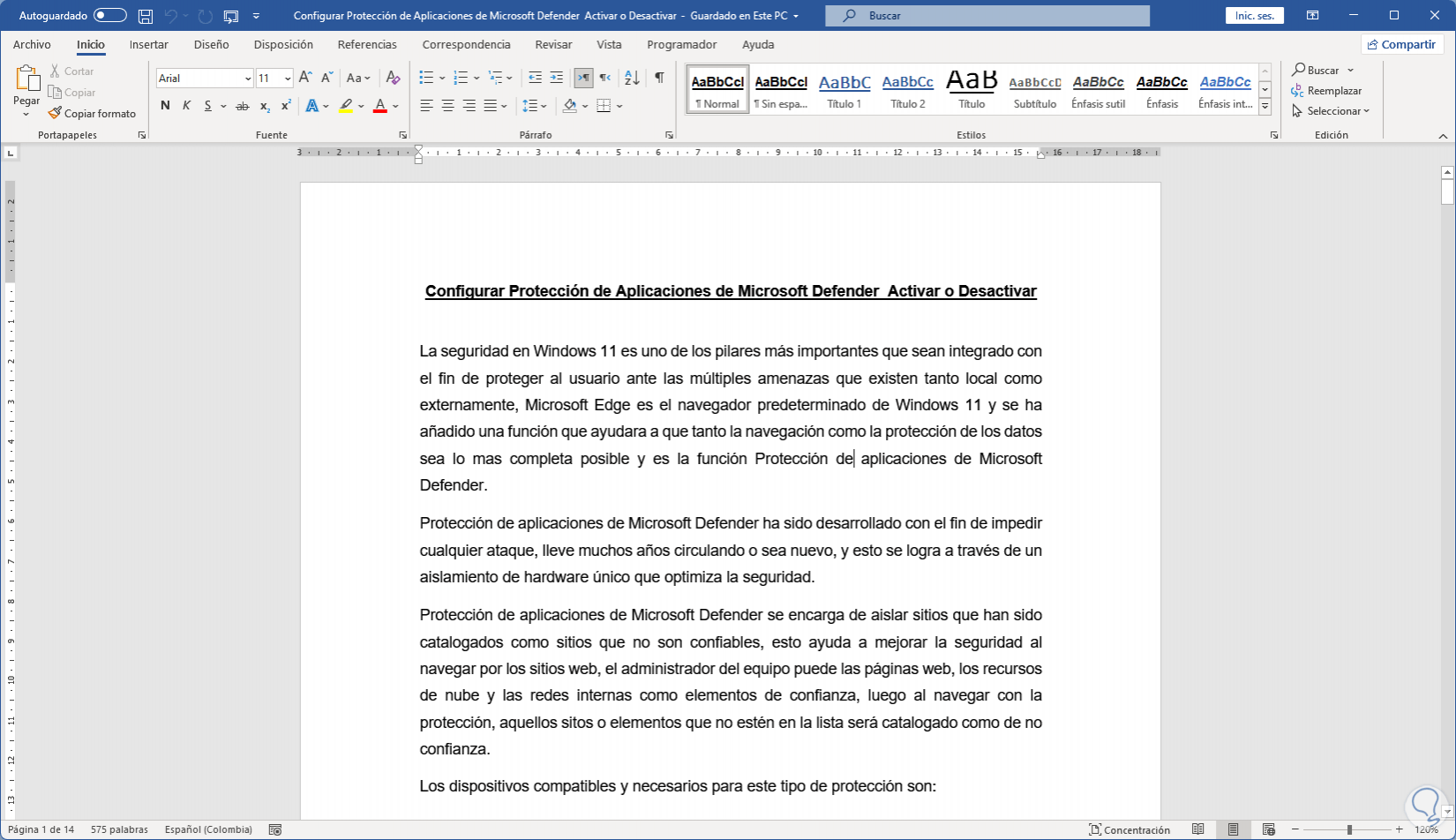1456x840 pixels.
Task: Decrease the paragraph indent
Action: [x=535, y=78]
